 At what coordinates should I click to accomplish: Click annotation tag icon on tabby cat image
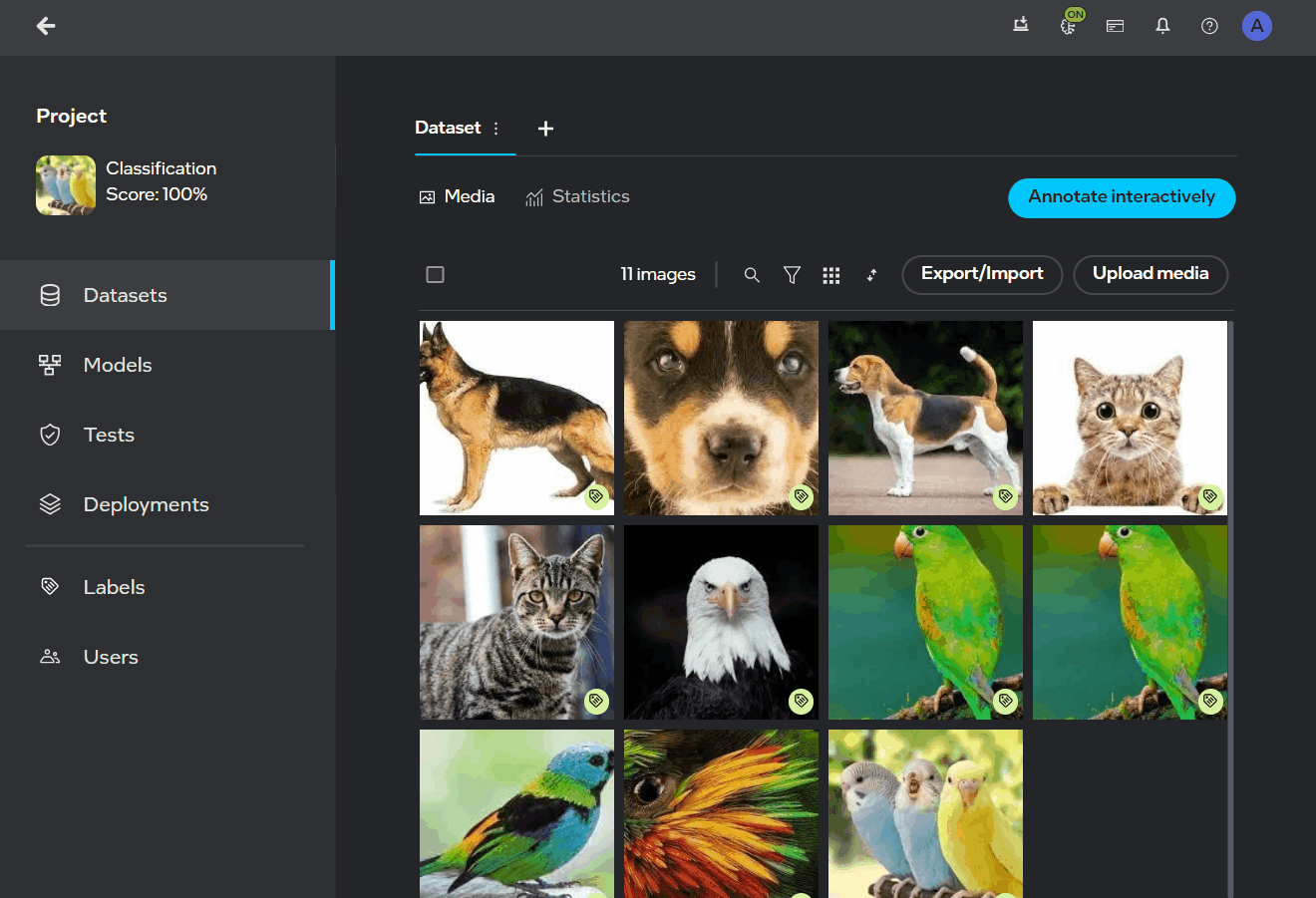pos(596,701)
